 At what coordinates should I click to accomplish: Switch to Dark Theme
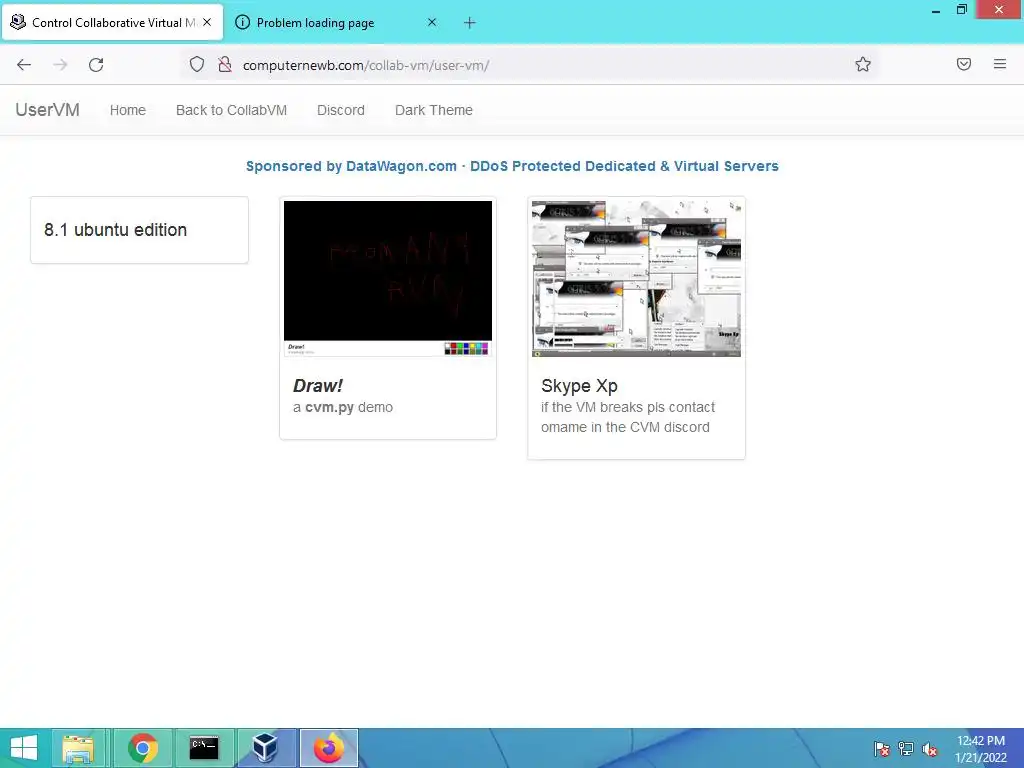coord(434,110)
